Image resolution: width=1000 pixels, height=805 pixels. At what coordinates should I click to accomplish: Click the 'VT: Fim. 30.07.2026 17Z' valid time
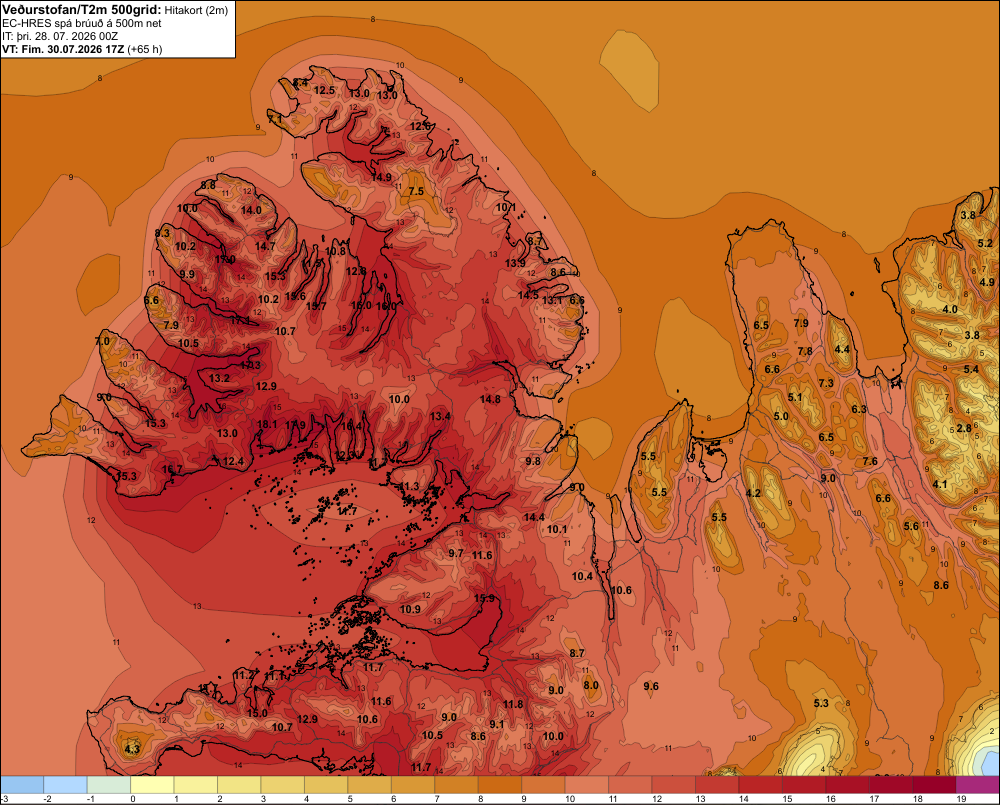(x=63, y=49)
